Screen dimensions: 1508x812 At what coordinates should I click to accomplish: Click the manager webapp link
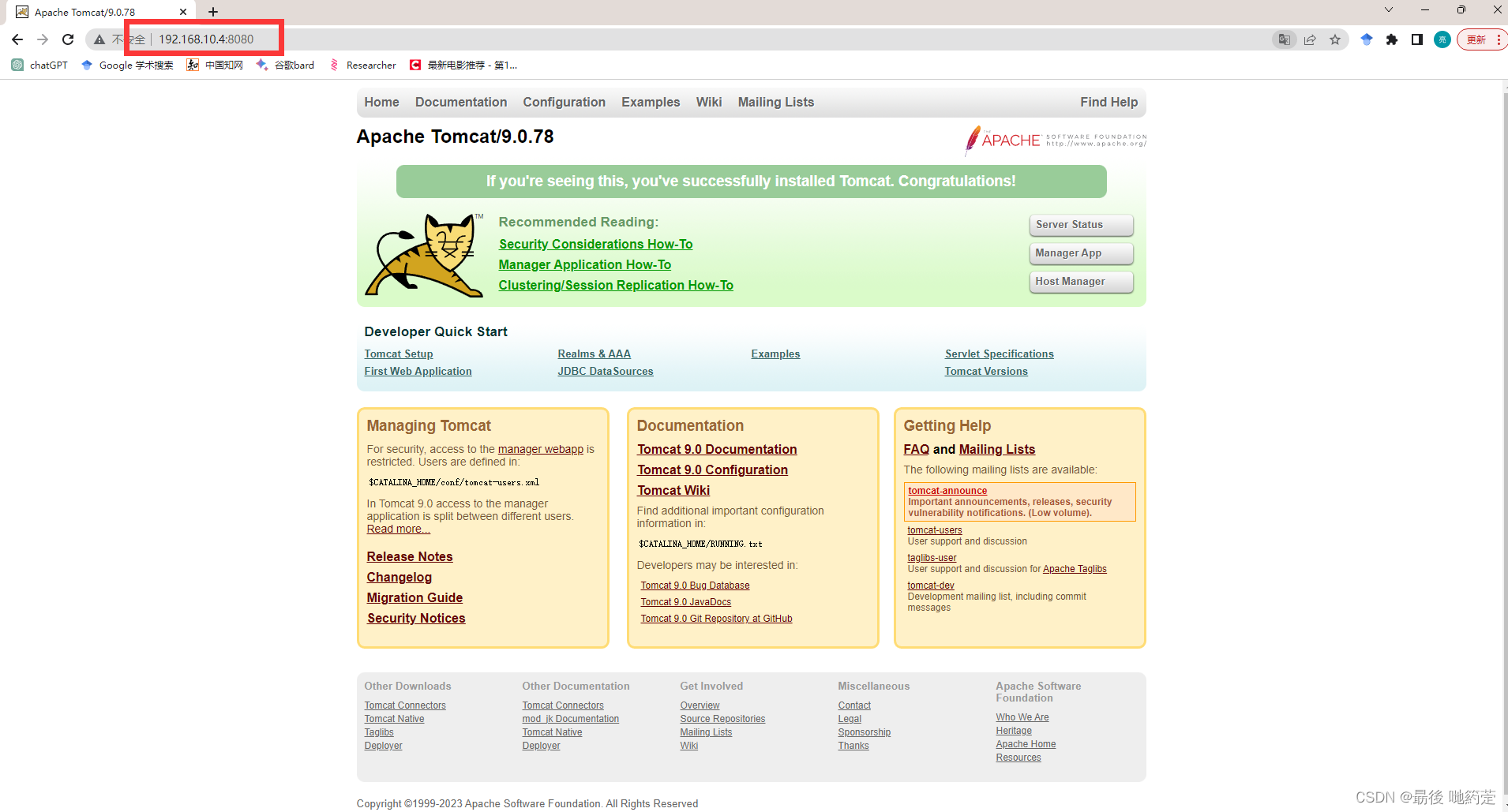click(540, 449)
